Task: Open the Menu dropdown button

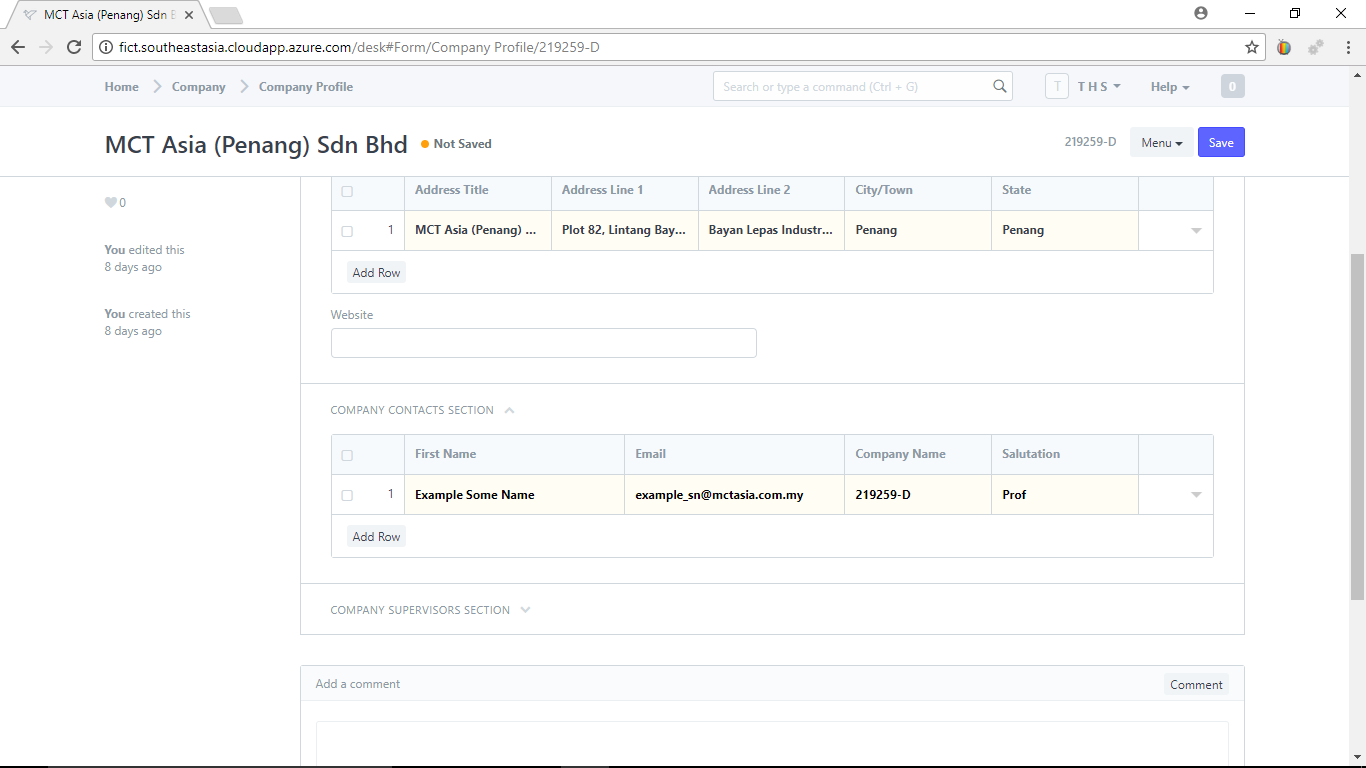Action: pos(1162,143)
